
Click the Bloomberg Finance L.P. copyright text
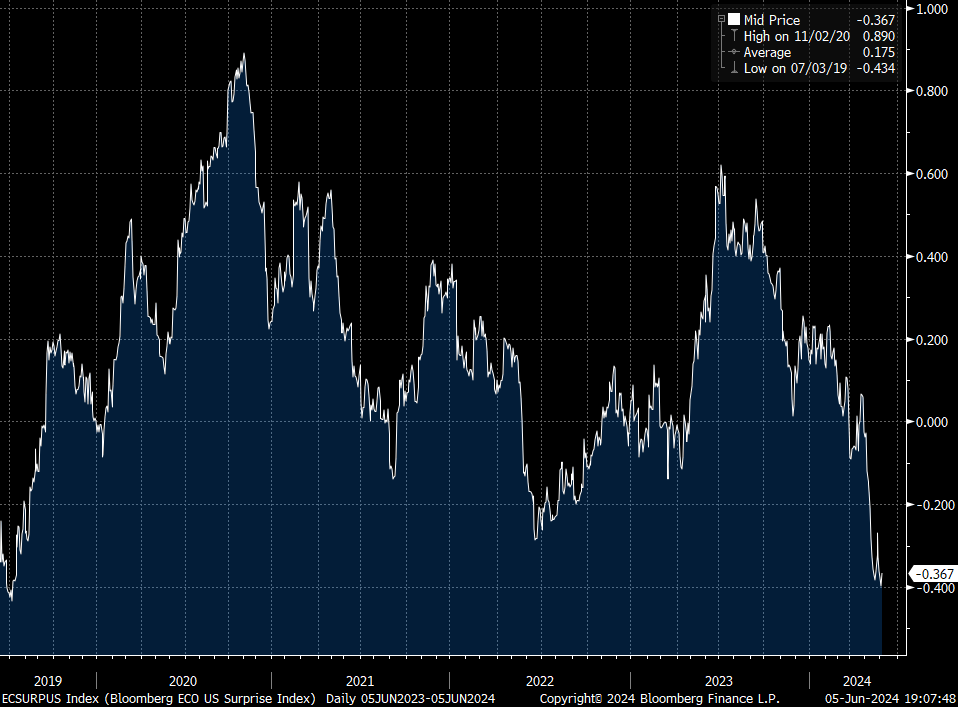click(x=659, y=698)
